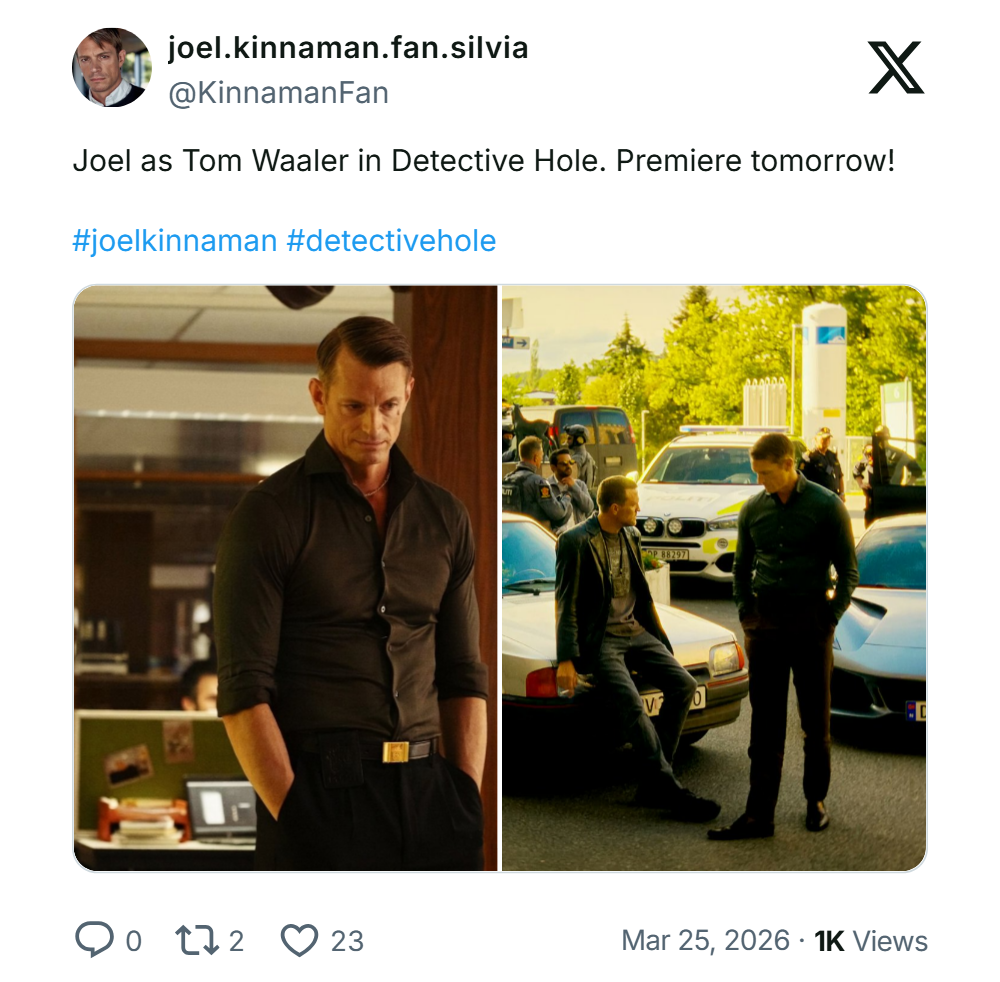
Task: Click the @KinnamanFan handle
Action: (278, 93)
